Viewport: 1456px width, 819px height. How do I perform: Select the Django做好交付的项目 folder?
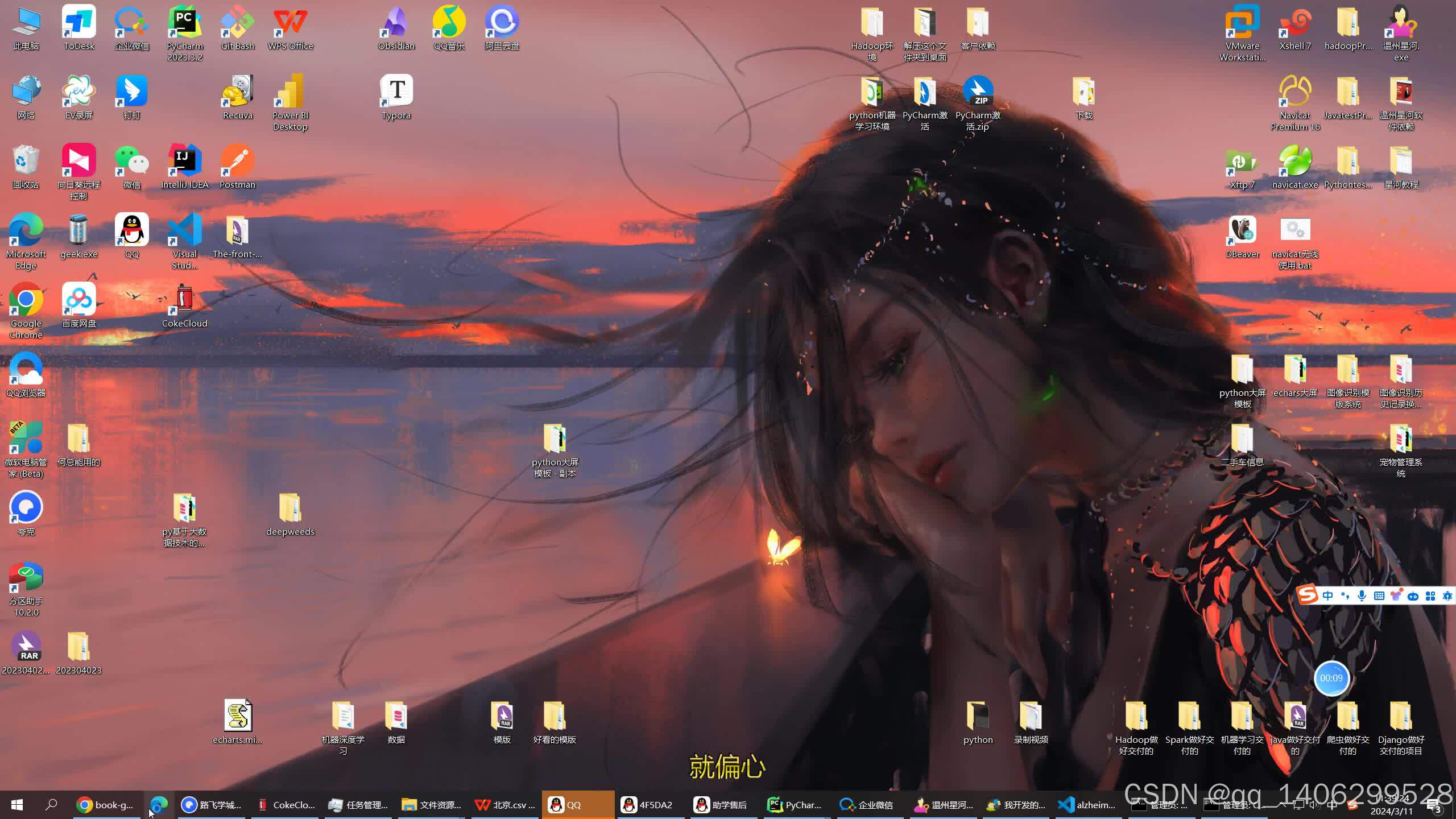(x=1401, y=728)
